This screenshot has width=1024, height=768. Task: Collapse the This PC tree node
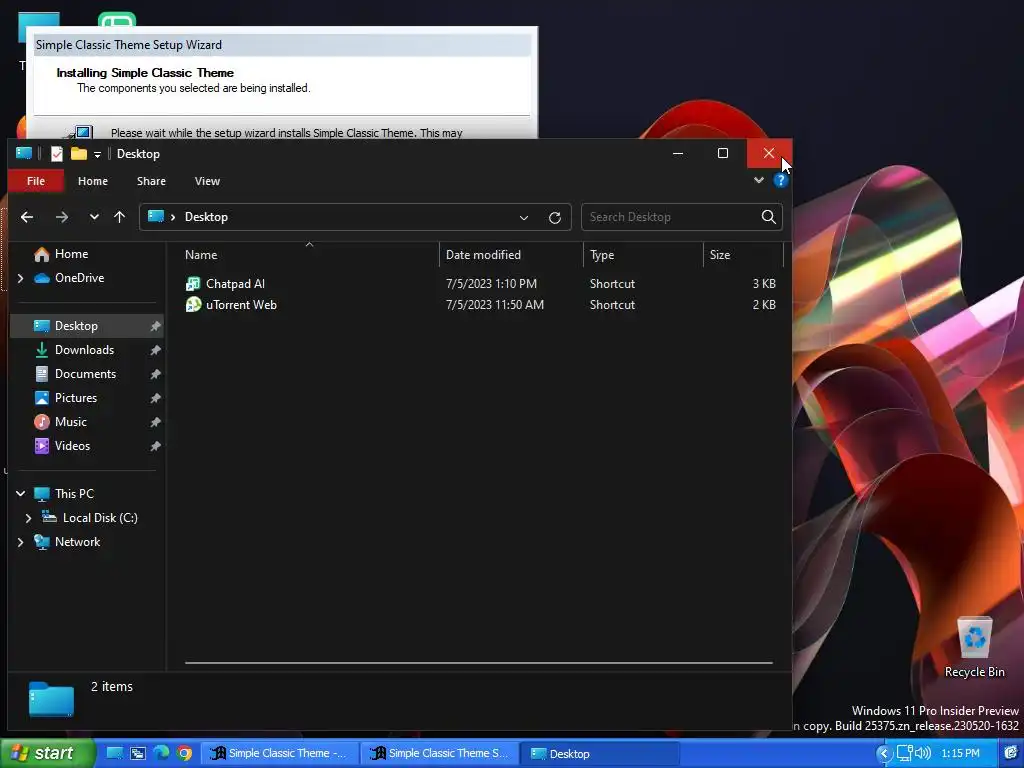tap(20, 494)
